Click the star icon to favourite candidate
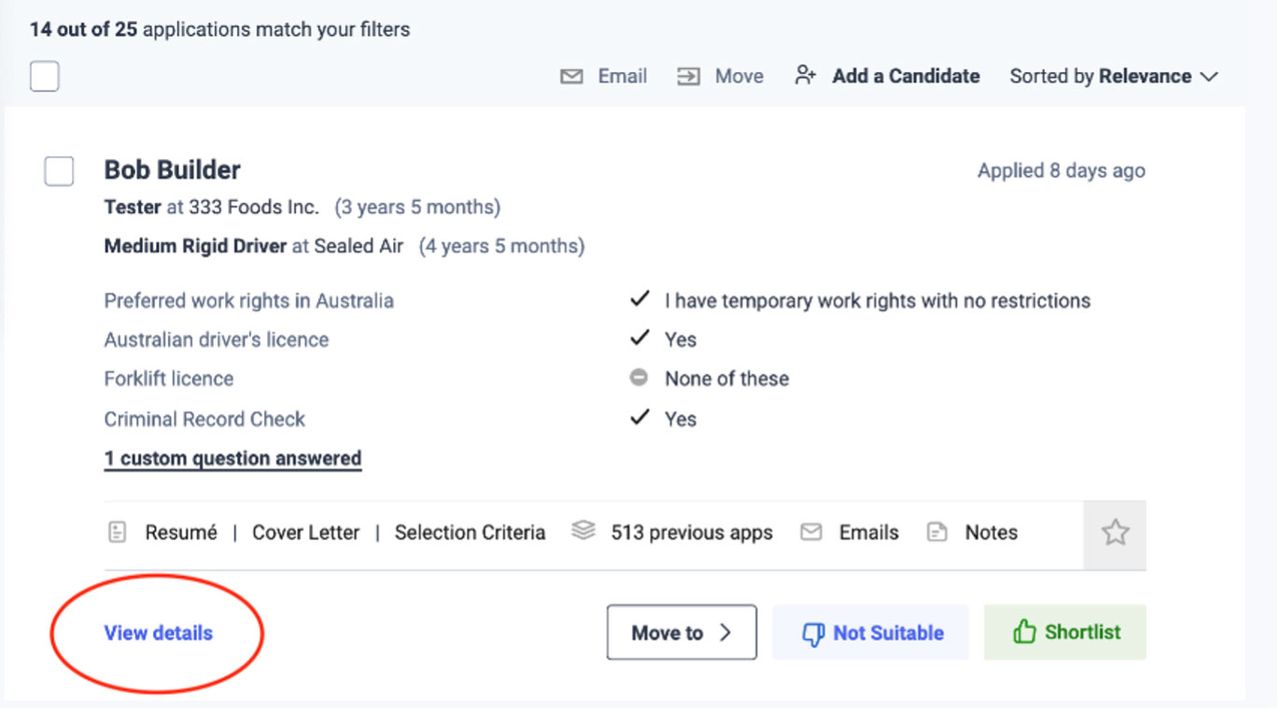Image resolution: width=1280 pixels, height=710 pixels. click(x=1115, y=533)
